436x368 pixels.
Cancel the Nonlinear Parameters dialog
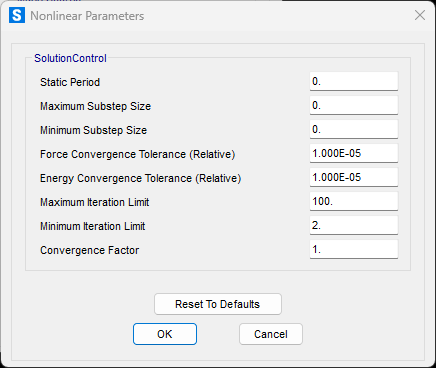[271, 334]
